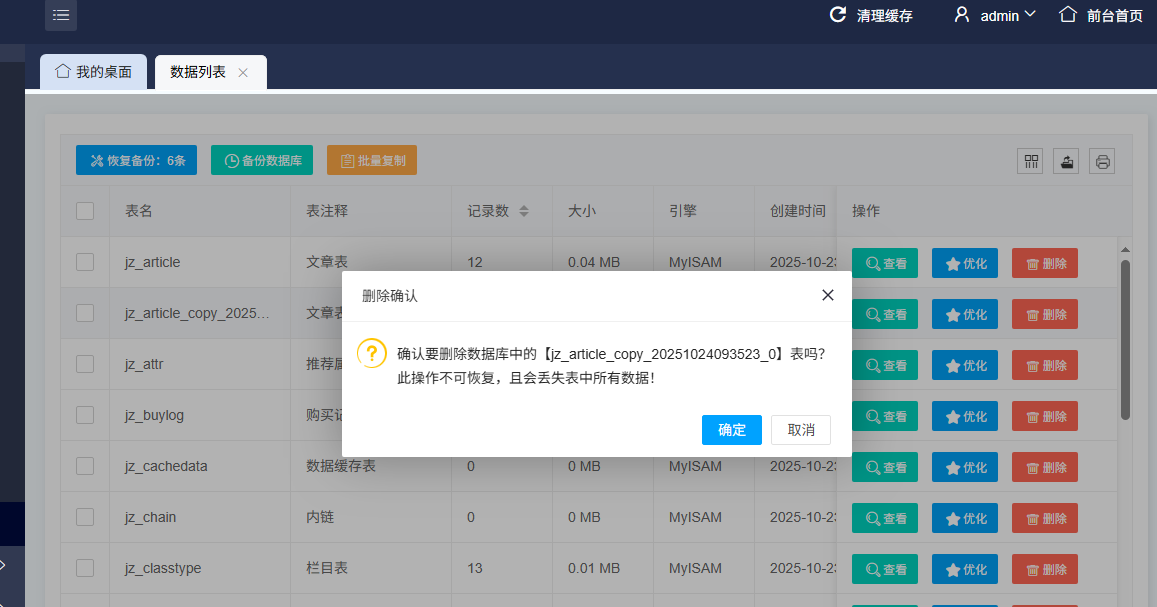Click the clear cache refresh icon
1157x607 pixels.
point(838,15)
